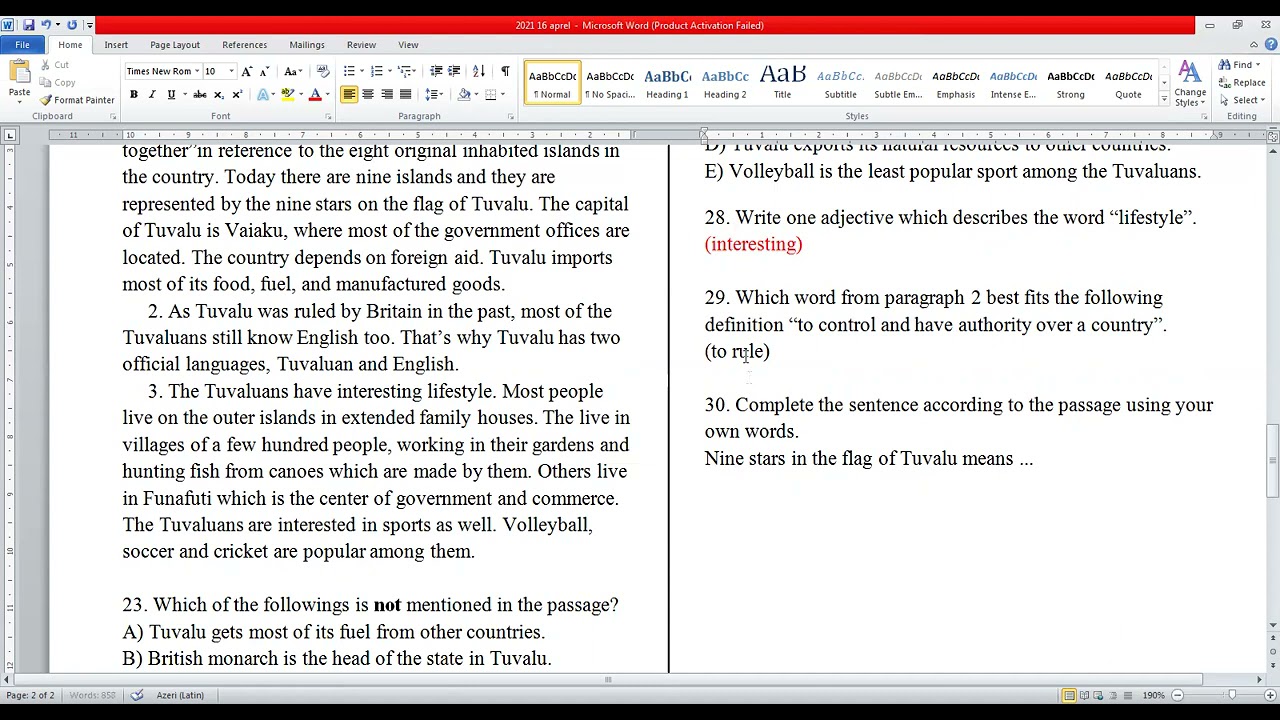Screen dimensions: 1280x720
Task: Click the Cut scissors icon
Action: 46,65
